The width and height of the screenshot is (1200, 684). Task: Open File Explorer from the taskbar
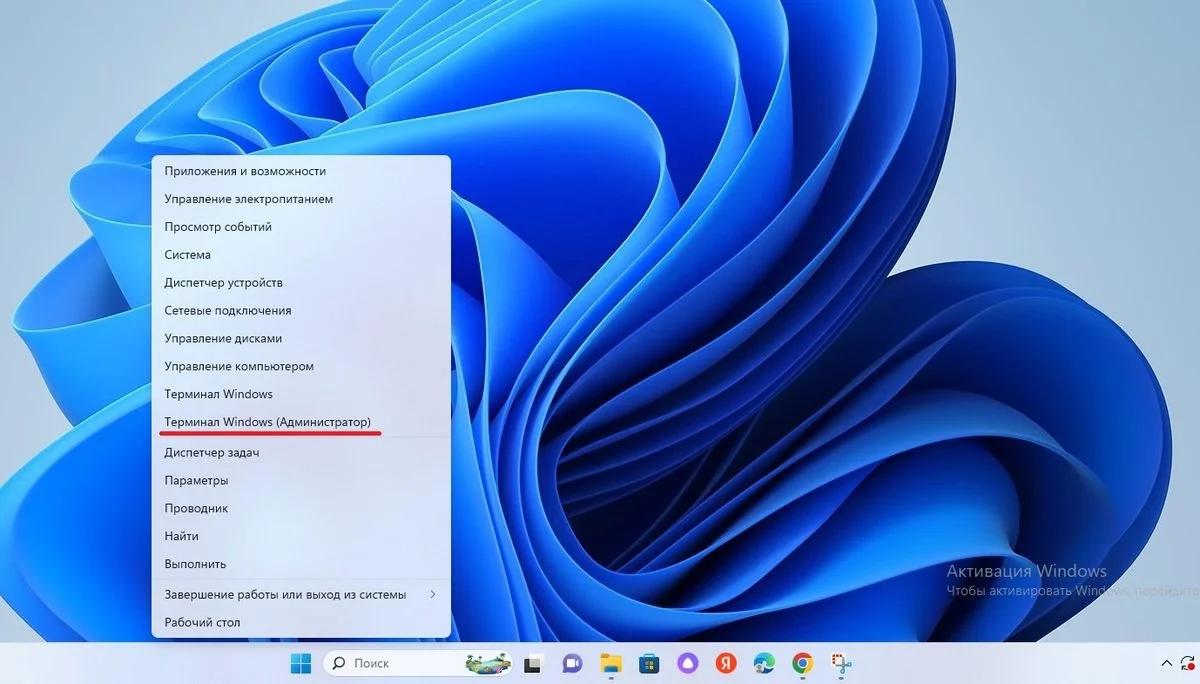611,663
